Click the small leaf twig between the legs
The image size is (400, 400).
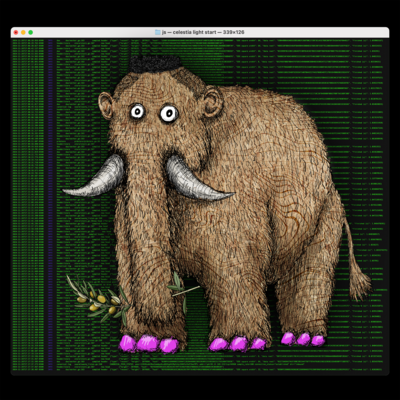pyautogui.click(x=183, y=290)
